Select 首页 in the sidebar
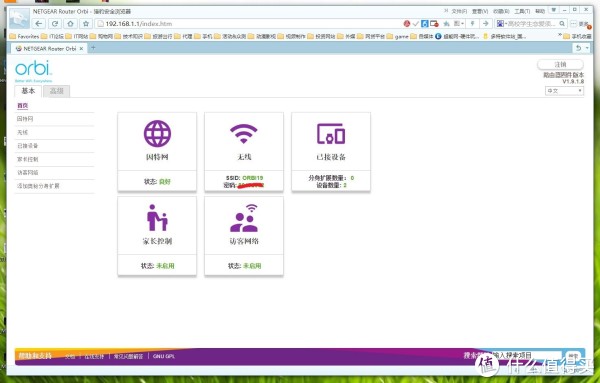 [x=23, y=105]
